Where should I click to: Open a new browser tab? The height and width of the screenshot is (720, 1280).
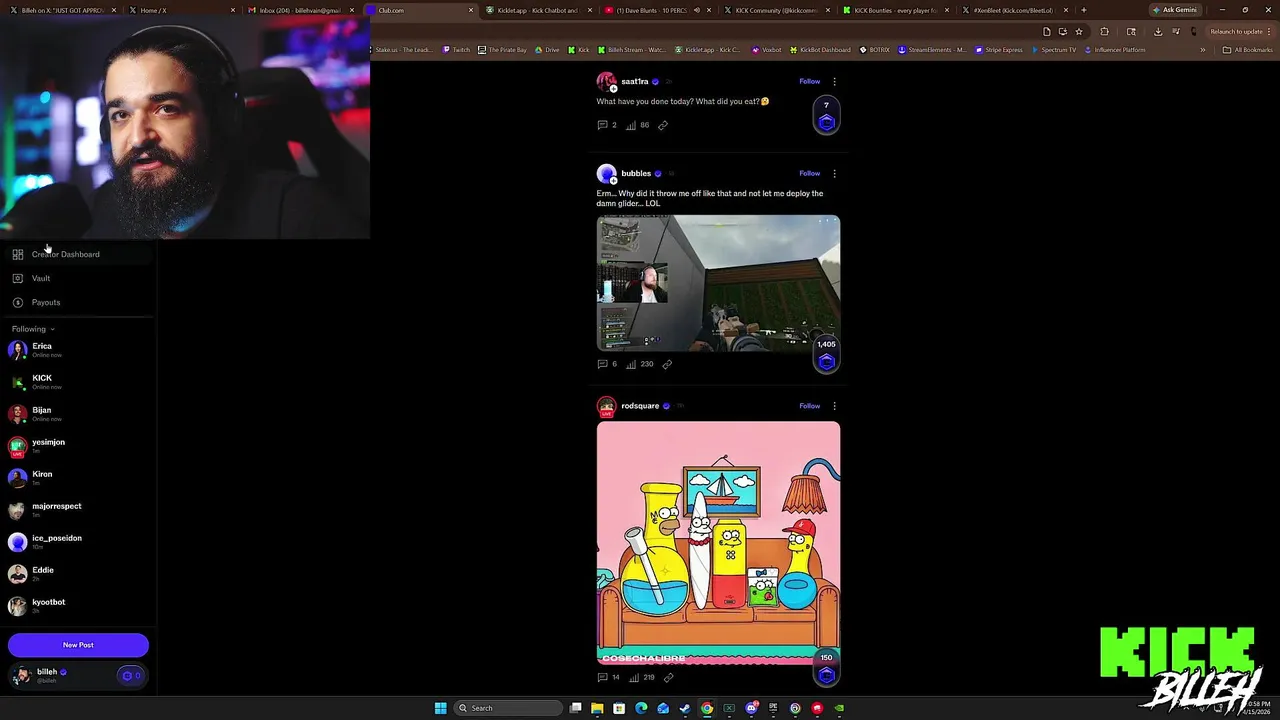1084,10
